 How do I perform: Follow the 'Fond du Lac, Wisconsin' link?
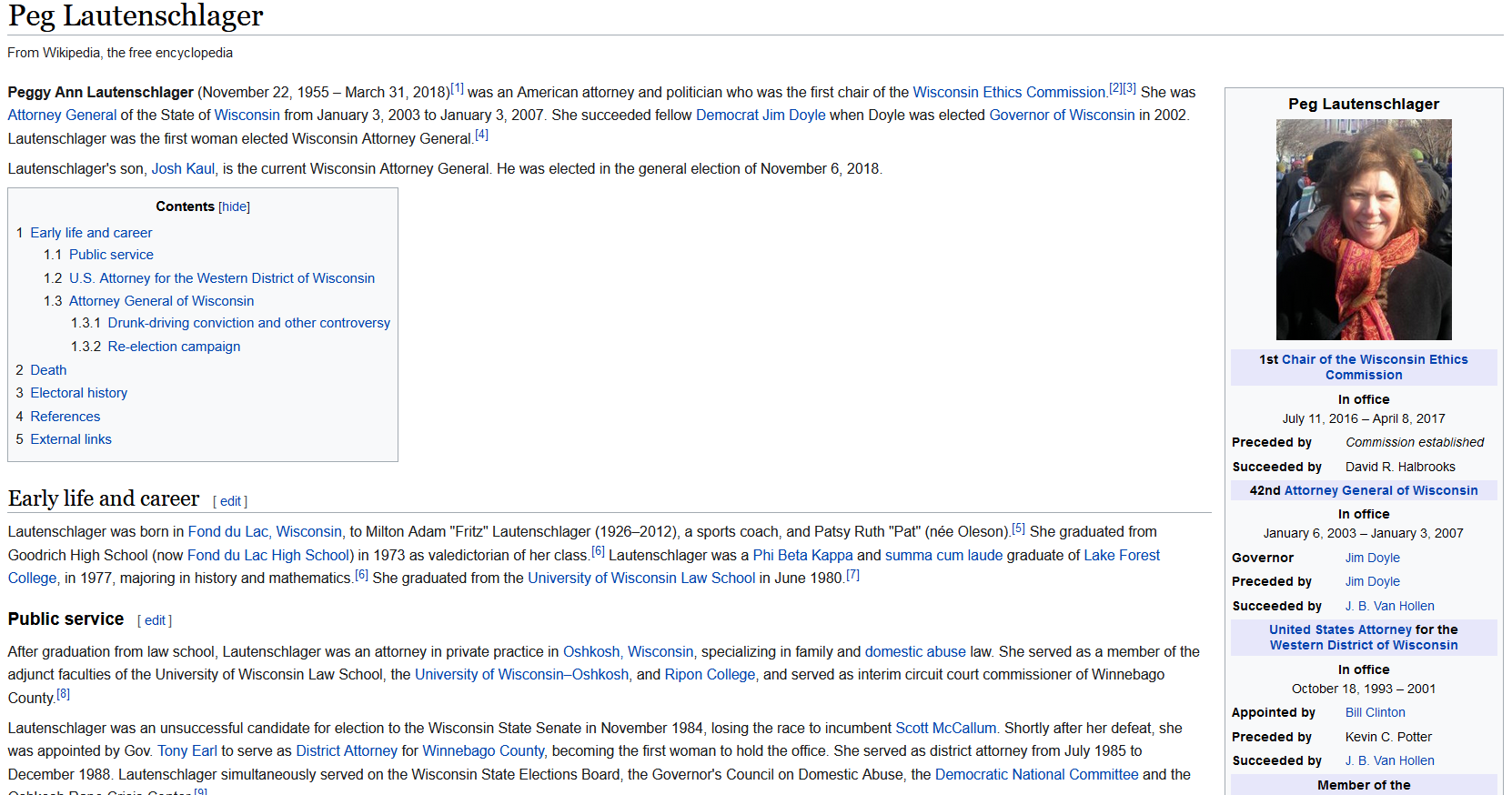click(x=265, y=532)
